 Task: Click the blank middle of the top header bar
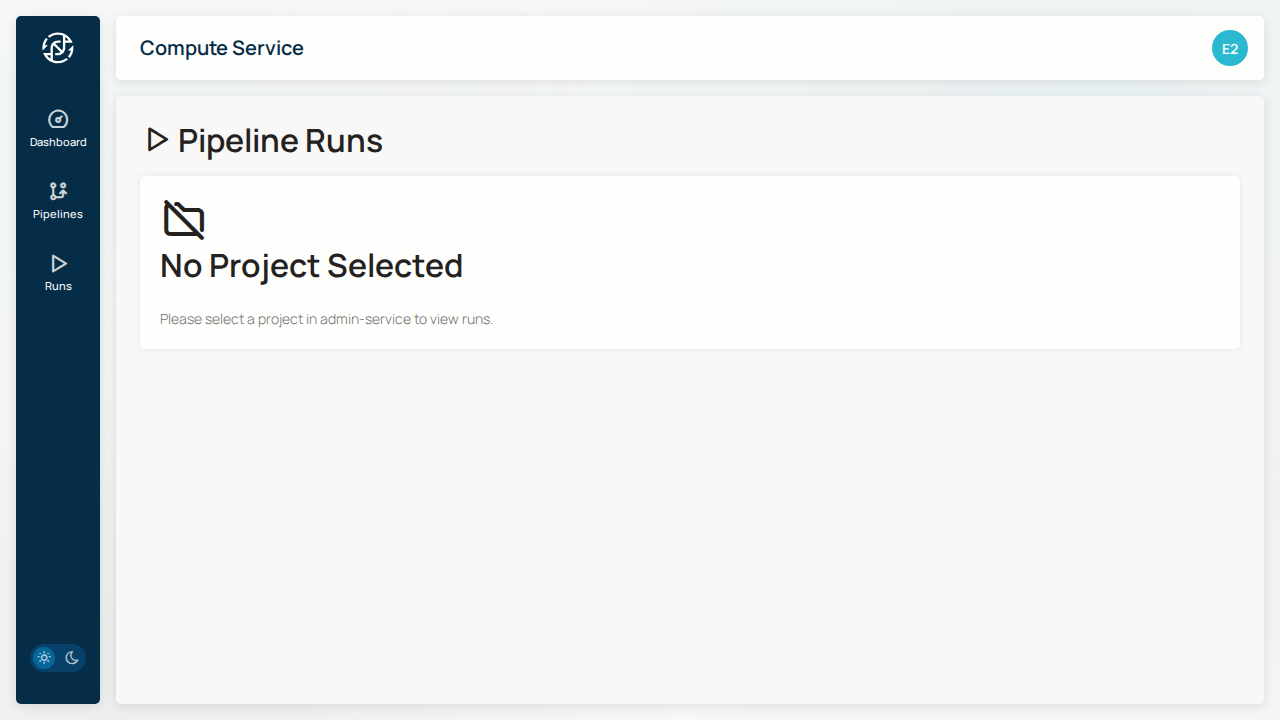[x=700, y=48]
